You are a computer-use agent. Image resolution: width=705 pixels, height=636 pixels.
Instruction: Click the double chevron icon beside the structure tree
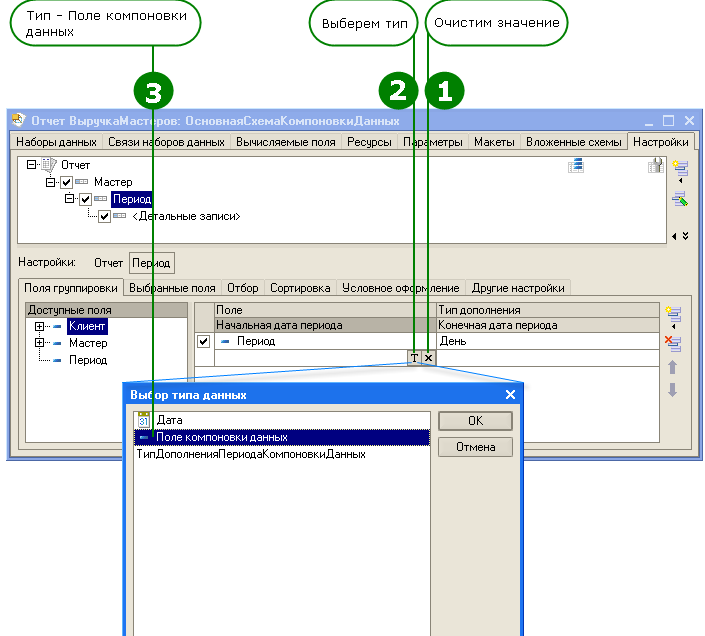click(x=685, y=236)
